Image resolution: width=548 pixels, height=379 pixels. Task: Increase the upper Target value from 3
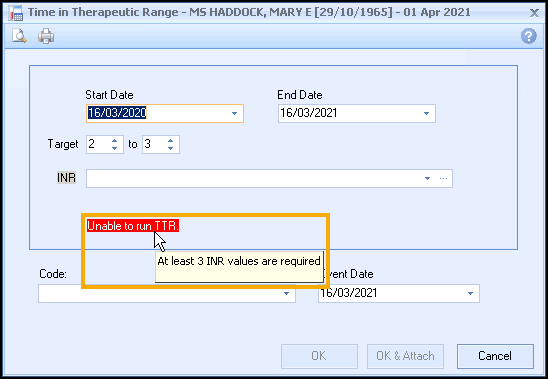pyautogui.click(x=170, y=141)
